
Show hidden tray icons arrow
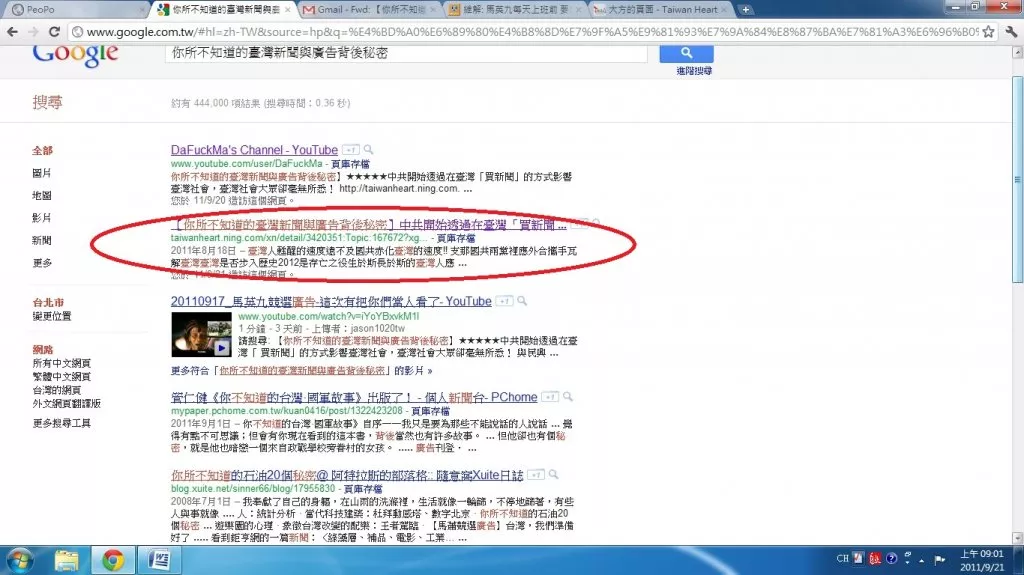(x=921, y=560)
